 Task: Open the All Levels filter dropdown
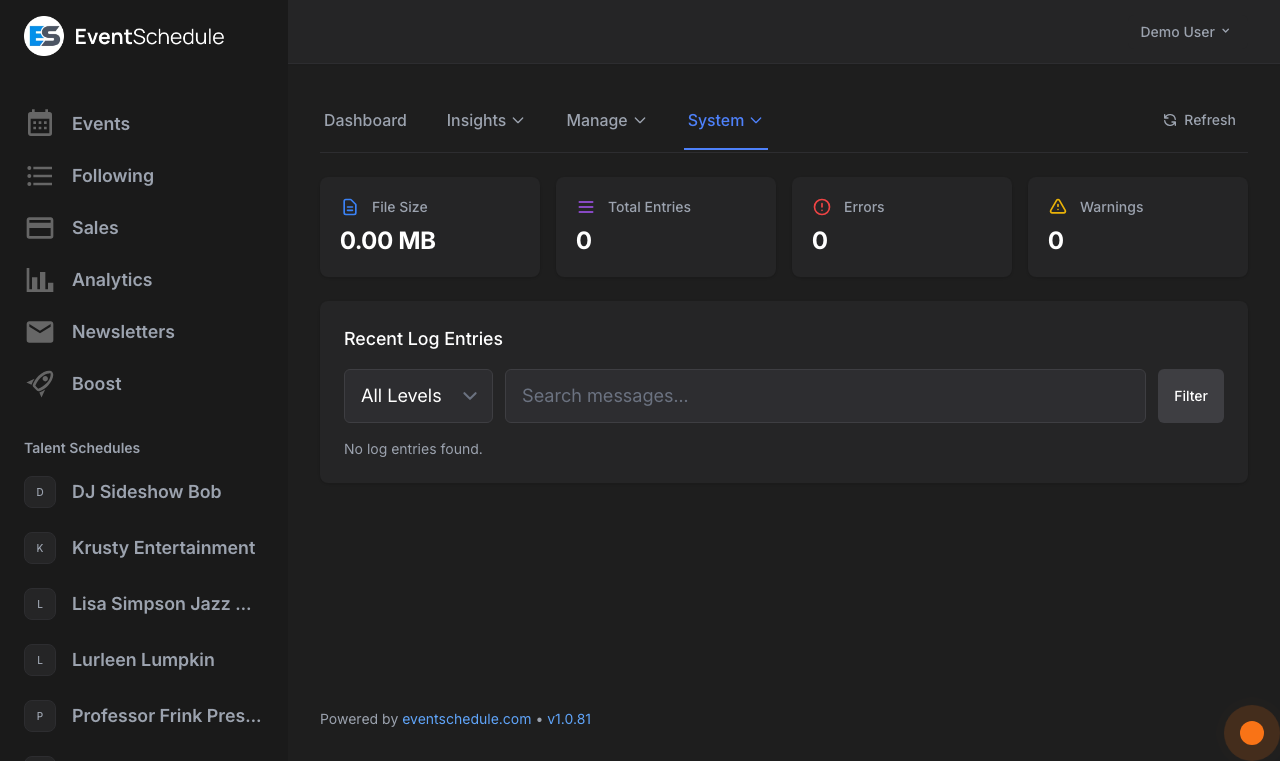418,396
